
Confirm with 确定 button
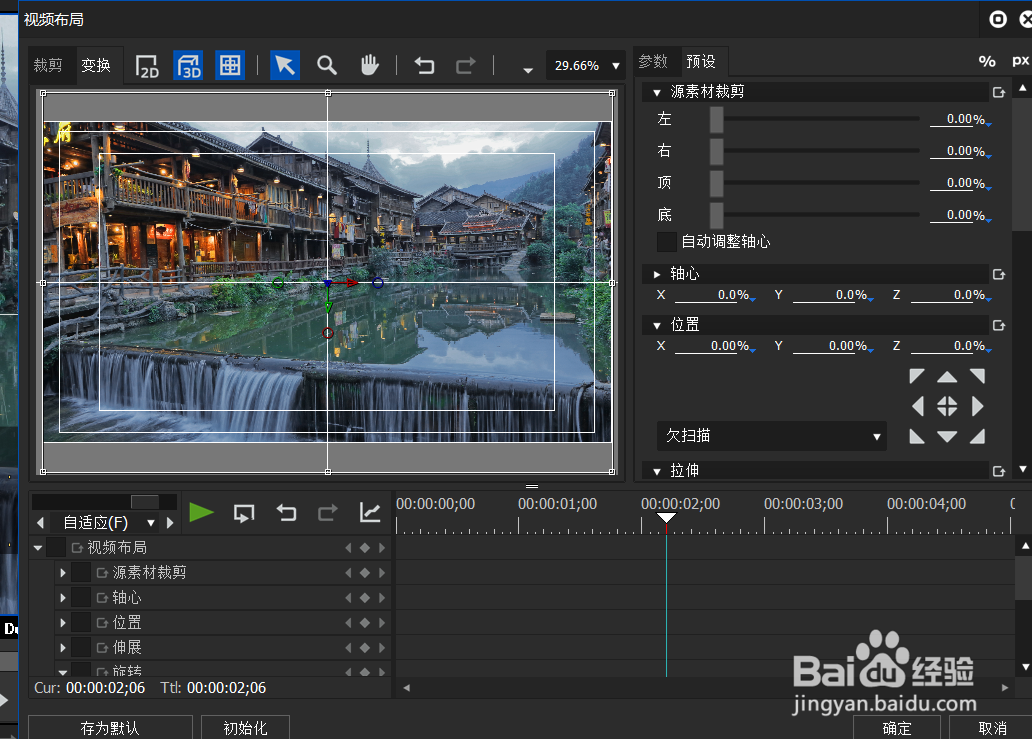pyautogui.click(x=896, y=728)
